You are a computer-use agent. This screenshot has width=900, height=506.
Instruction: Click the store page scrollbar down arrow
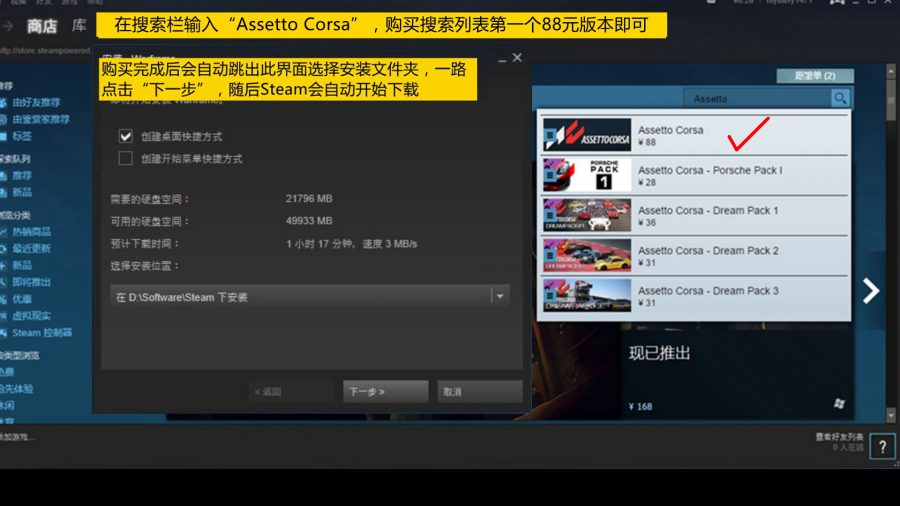click(x=891, y=415)
